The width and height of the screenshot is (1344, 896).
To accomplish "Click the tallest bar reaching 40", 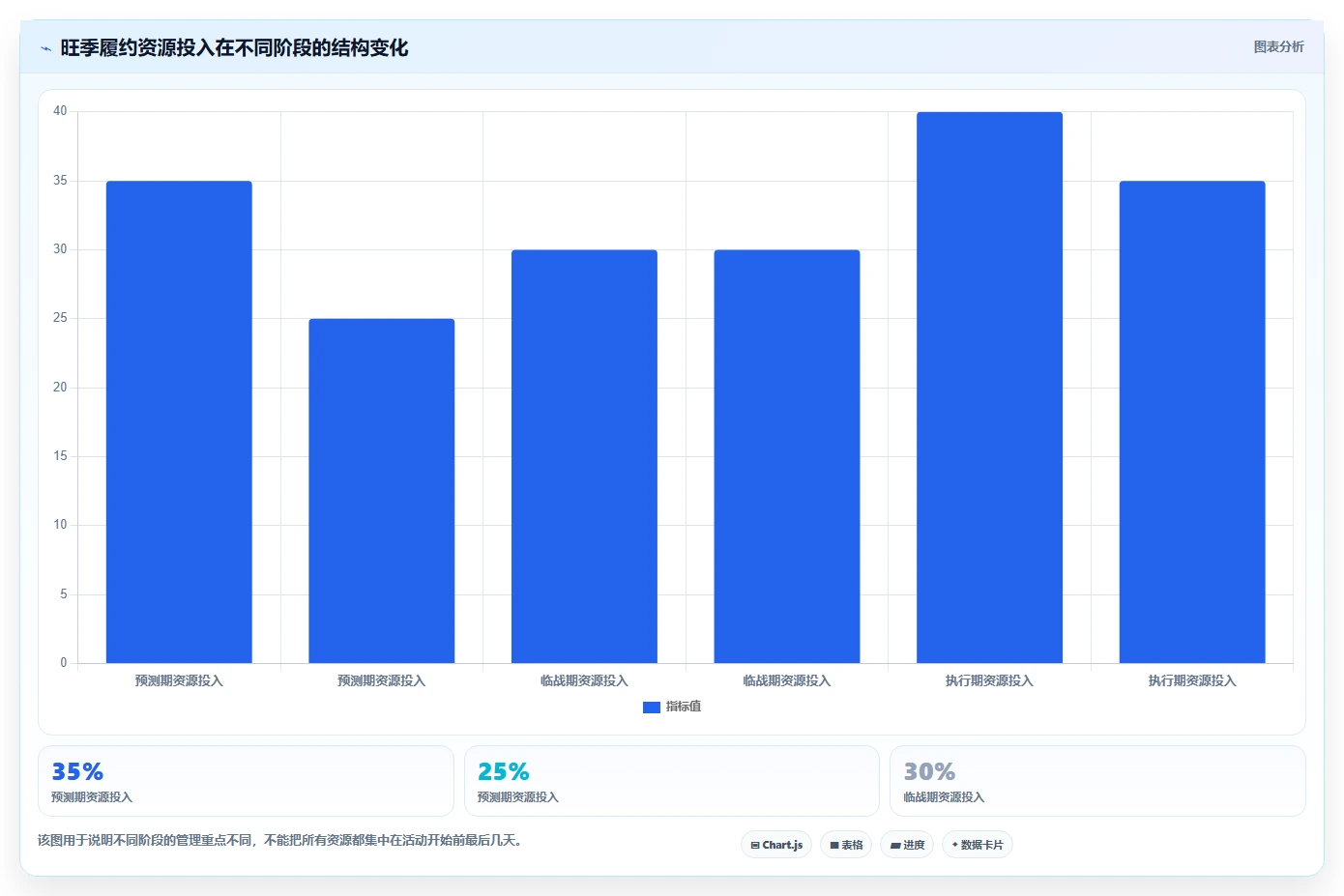I will coord(989,388).
